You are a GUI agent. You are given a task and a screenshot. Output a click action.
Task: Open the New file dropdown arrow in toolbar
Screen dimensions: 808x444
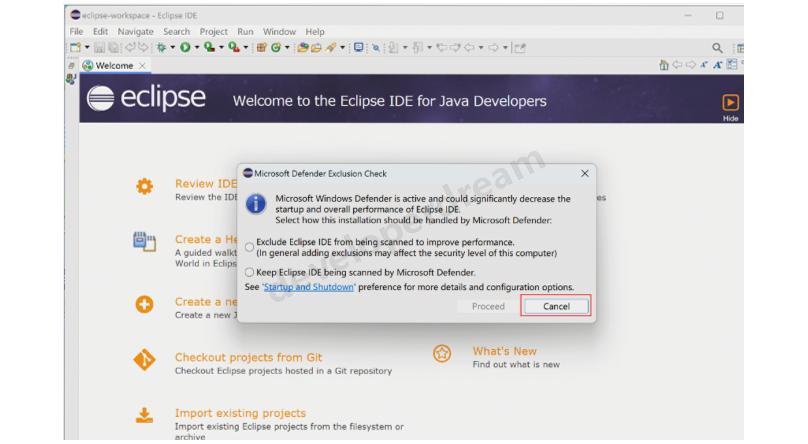[87, 47]
